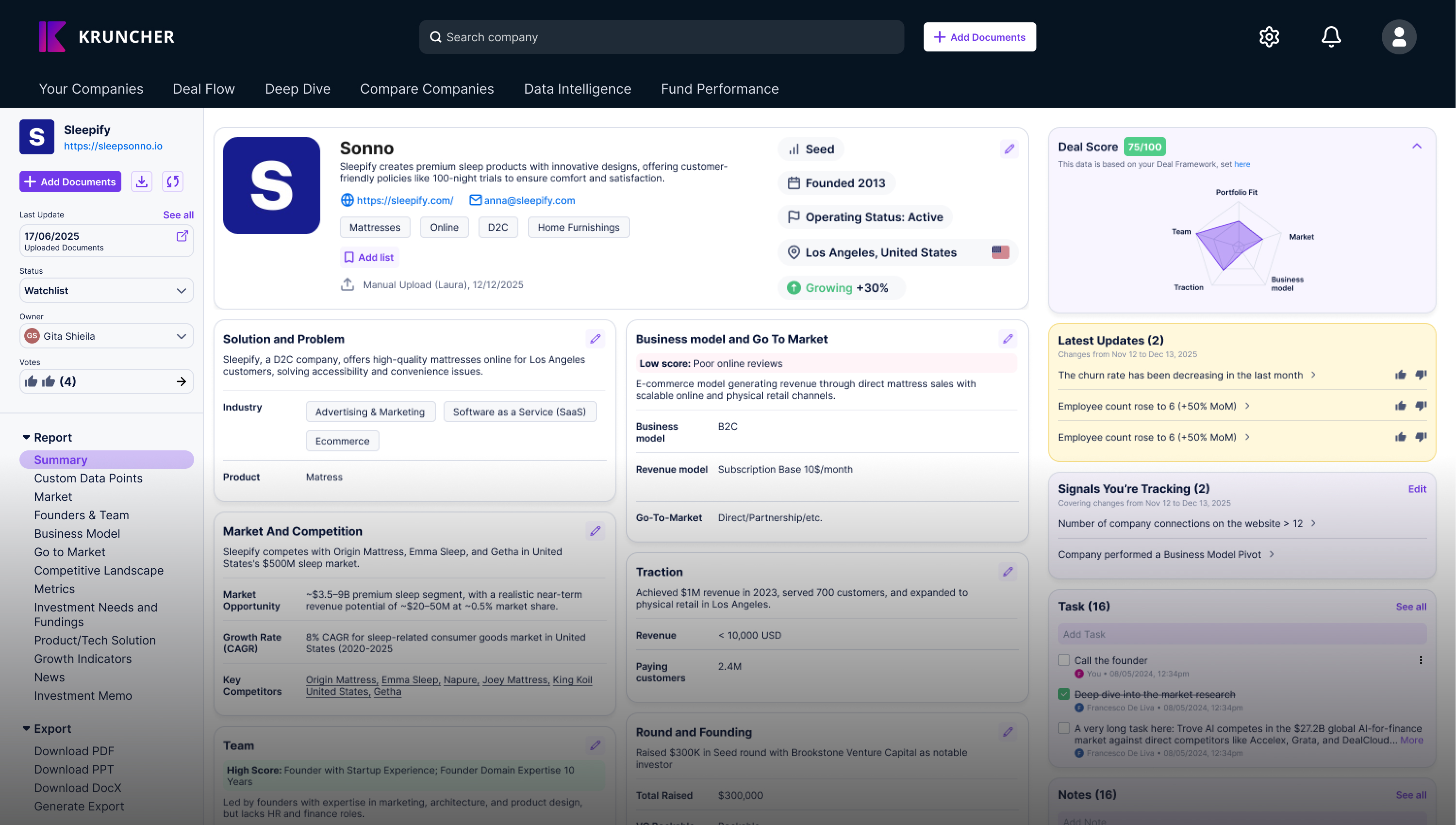Viewport: 1456px width, 825px height.
Task: Go to the Deal Flow tab
Action: 203,89
